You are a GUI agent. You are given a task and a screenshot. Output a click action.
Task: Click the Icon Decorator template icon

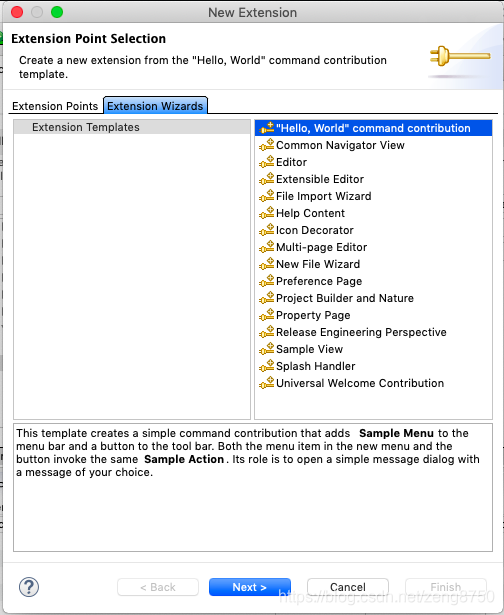tap(267, 230)
